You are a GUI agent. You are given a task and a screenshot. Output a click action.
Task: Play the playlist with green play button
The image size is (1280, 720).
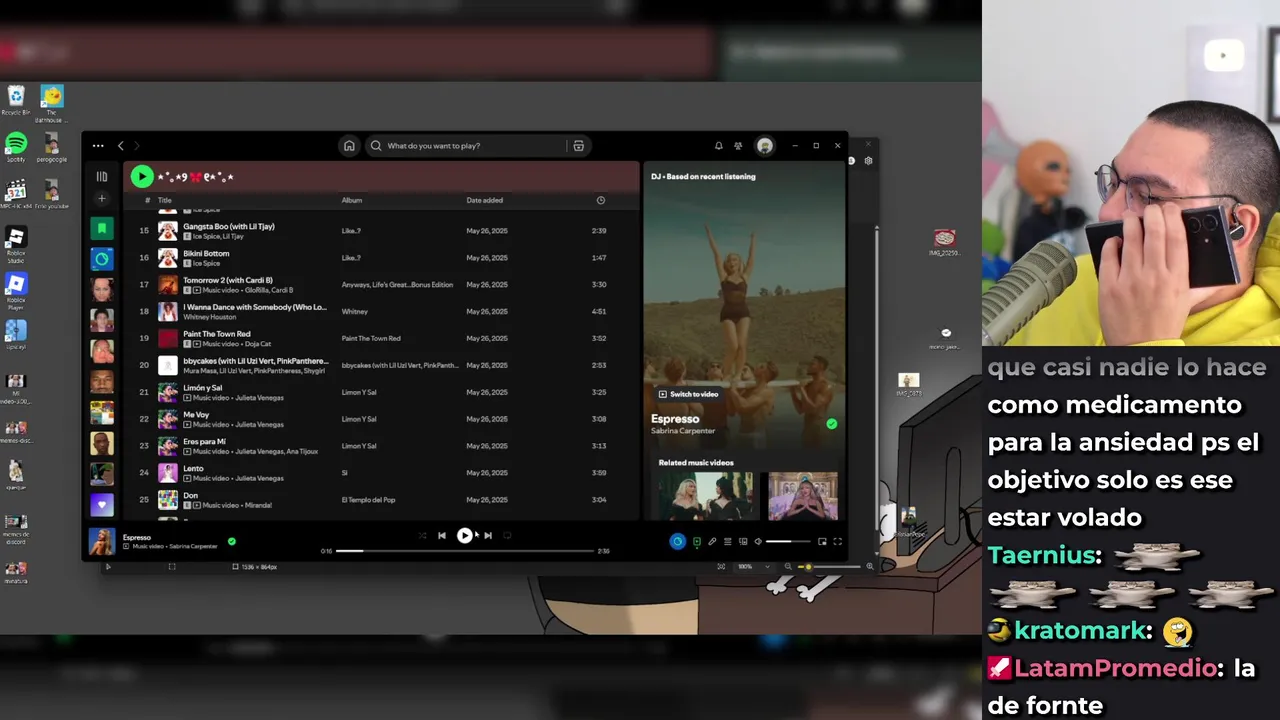142,177
